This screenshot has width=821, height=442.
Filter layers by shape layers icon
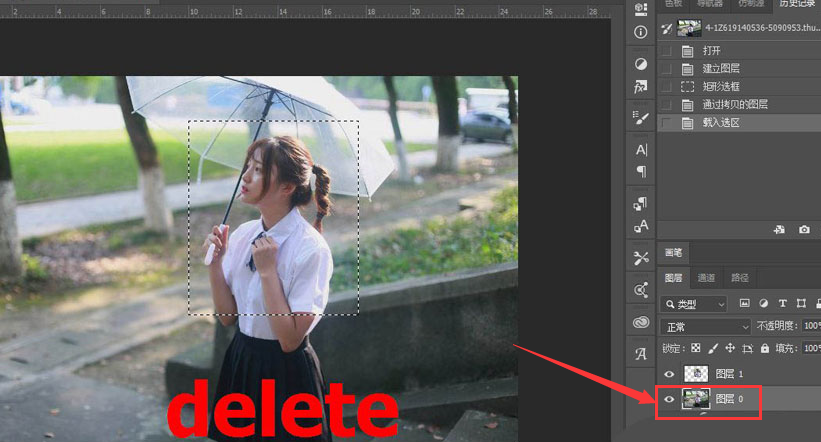801,303
